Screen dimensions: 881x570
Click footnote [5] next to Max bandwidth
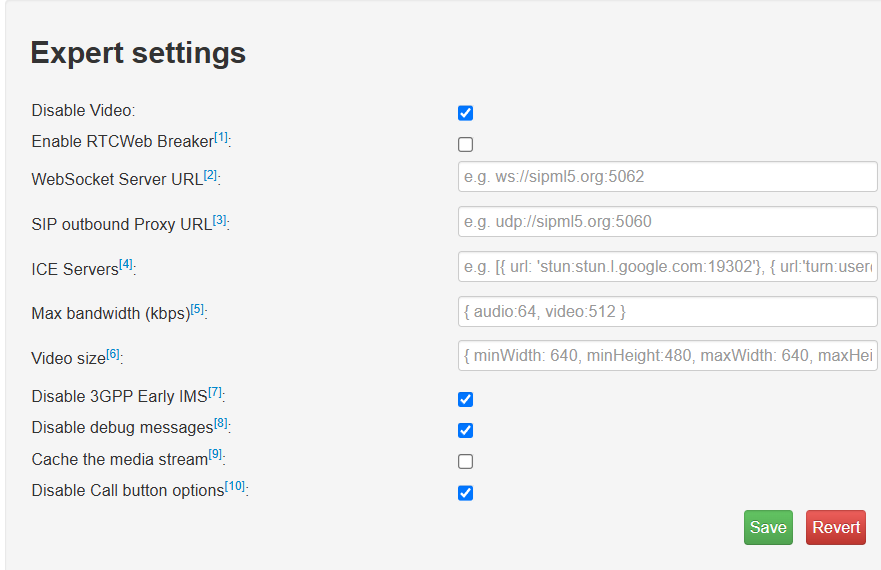(197, 310)
